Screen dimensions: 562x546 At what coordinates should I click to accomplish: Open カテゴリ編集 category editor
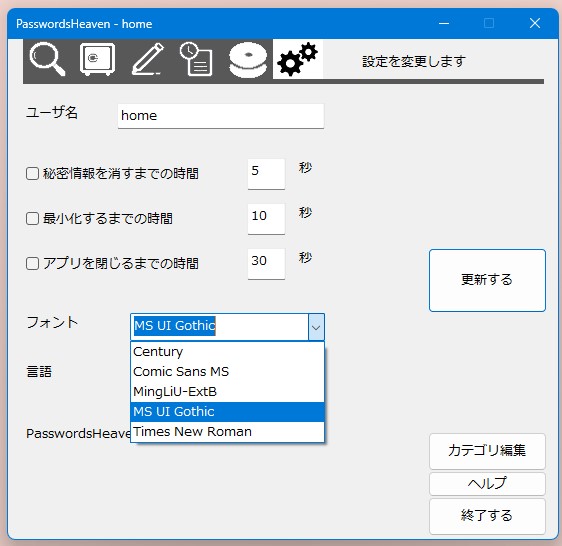tap(487, 451)
